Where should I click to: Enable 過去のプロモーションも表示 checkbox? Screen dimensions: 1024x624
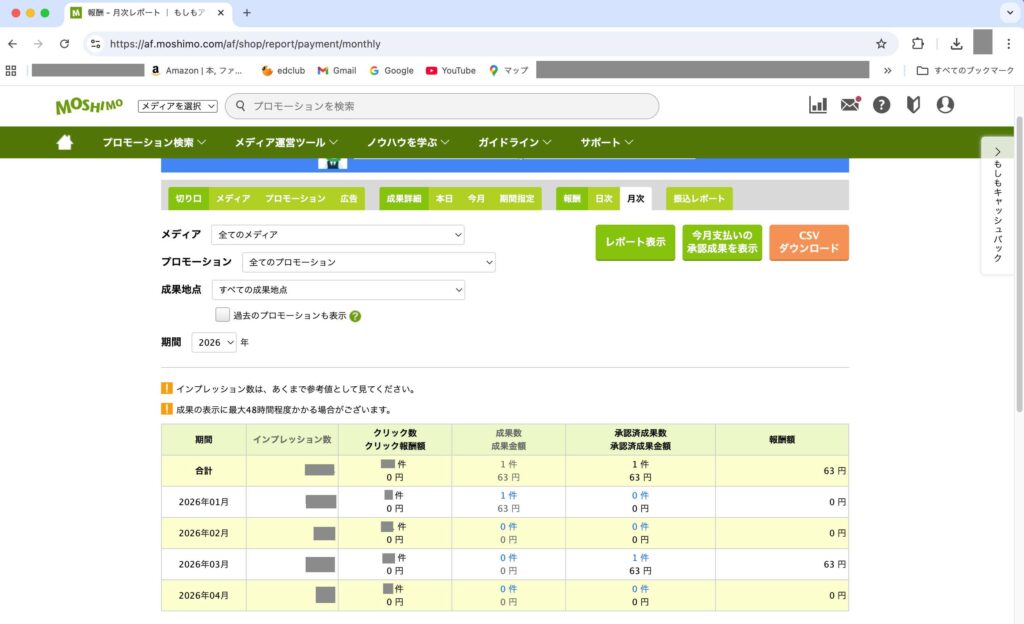coord(222,315)
